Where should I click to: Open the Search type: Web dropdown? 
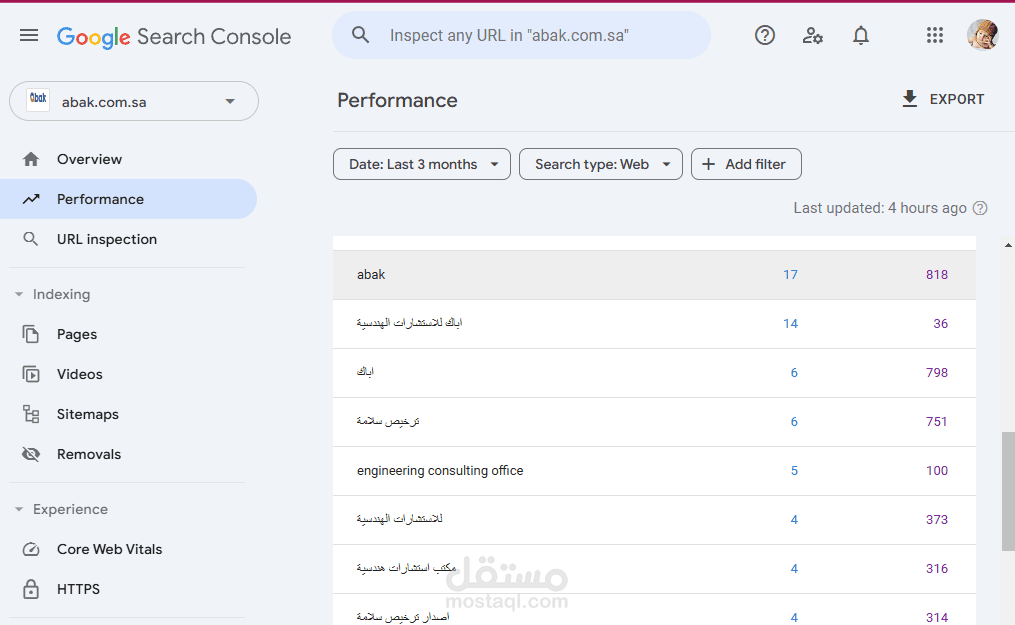point(601,164)
